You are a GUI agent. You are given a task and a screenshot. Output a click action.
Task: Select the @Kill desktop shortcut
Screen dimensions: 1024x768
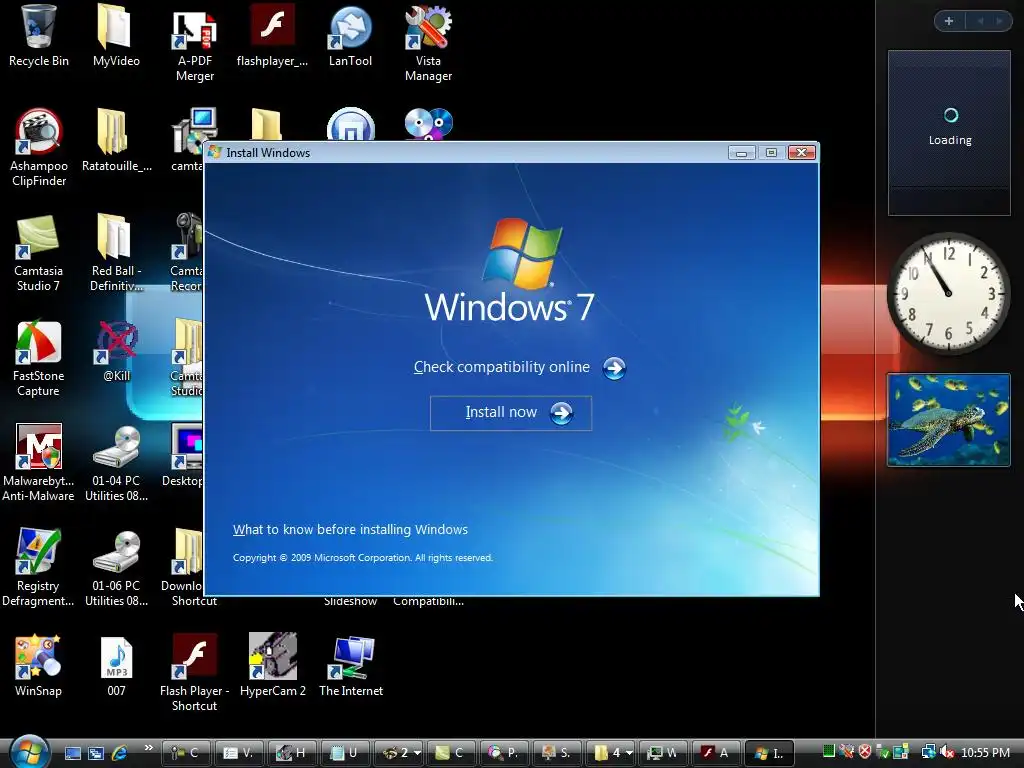click(x=116, y=351)
